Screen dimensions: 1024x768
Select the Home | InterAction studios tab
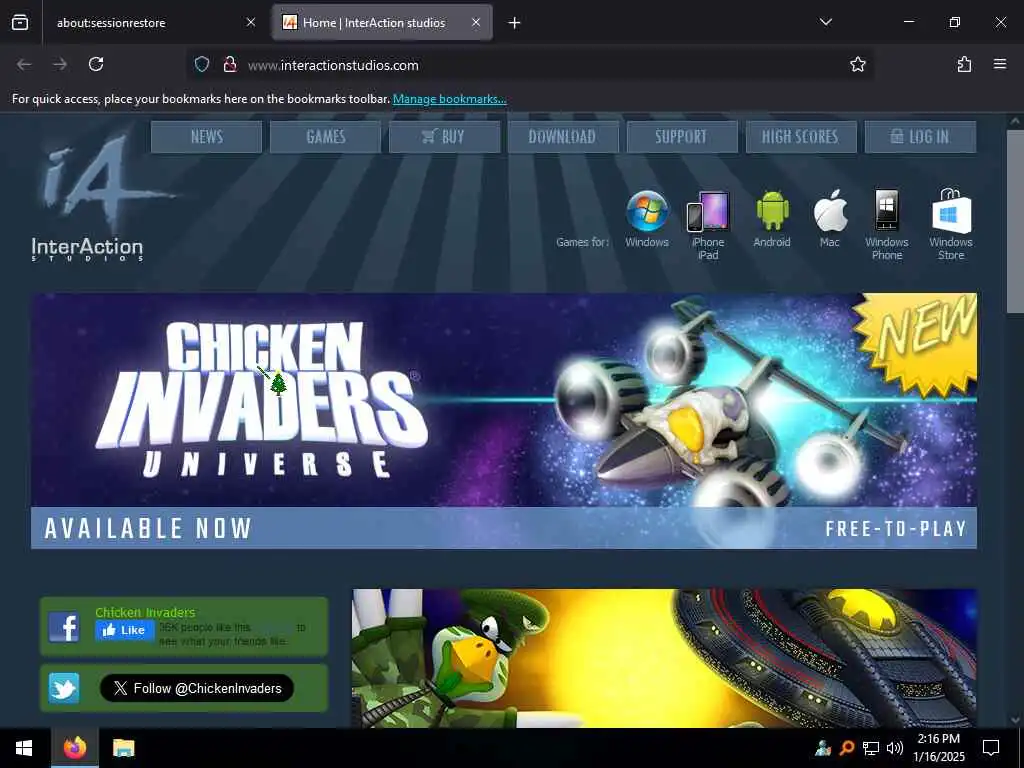pyautogui.click(x=382, y=22)
